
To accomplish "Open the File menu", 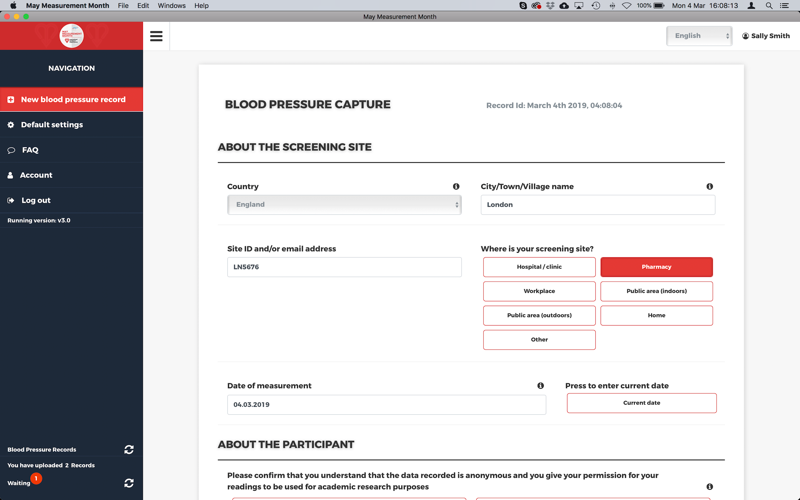I will point(123,6).
